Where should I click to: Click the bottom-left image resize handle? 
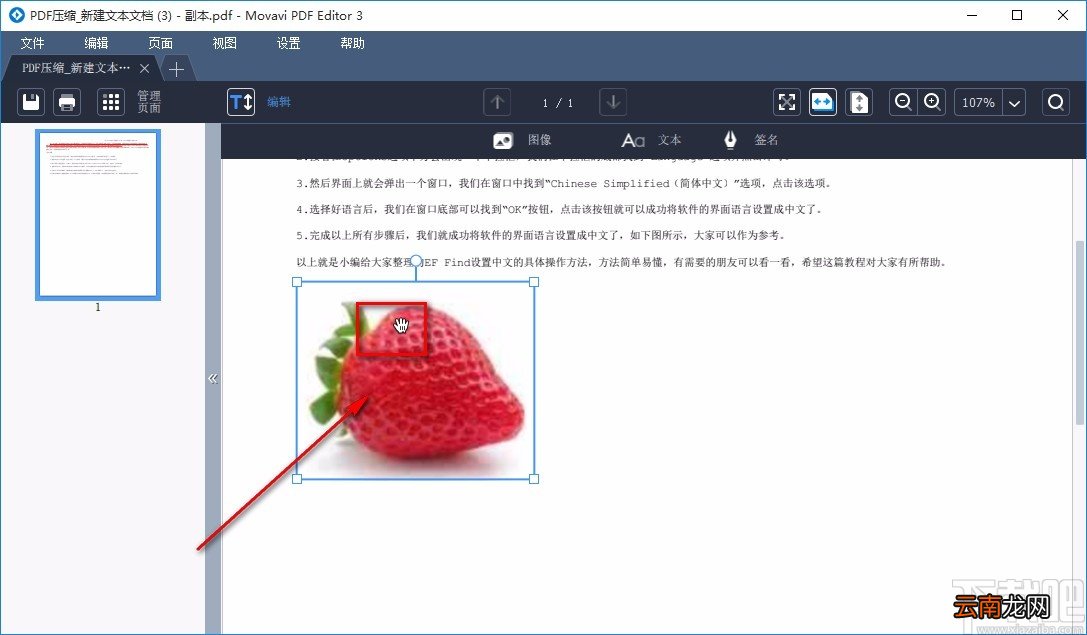tap(297, 479)
